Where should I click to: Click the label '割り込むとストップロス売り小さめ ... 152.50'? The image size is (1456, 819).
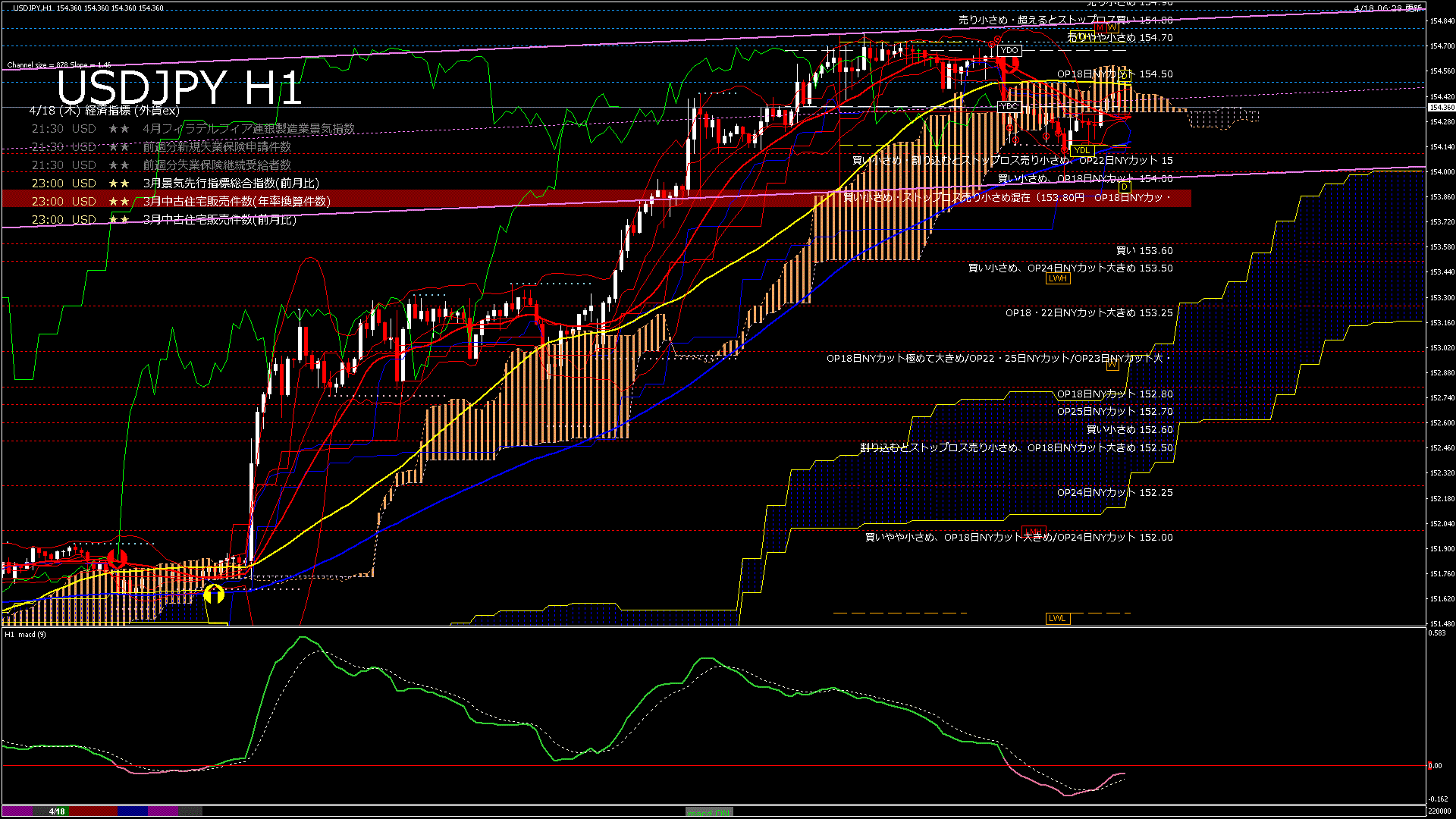click(x=1016, y=448)
